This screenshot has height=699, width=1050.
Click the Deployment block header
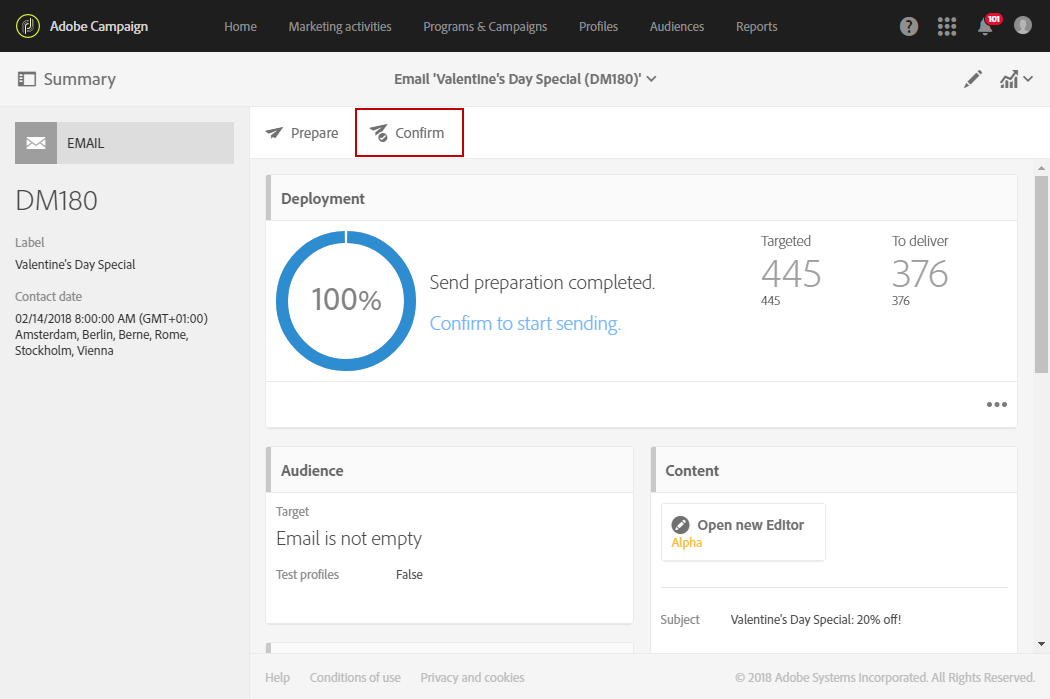(642, 198)
